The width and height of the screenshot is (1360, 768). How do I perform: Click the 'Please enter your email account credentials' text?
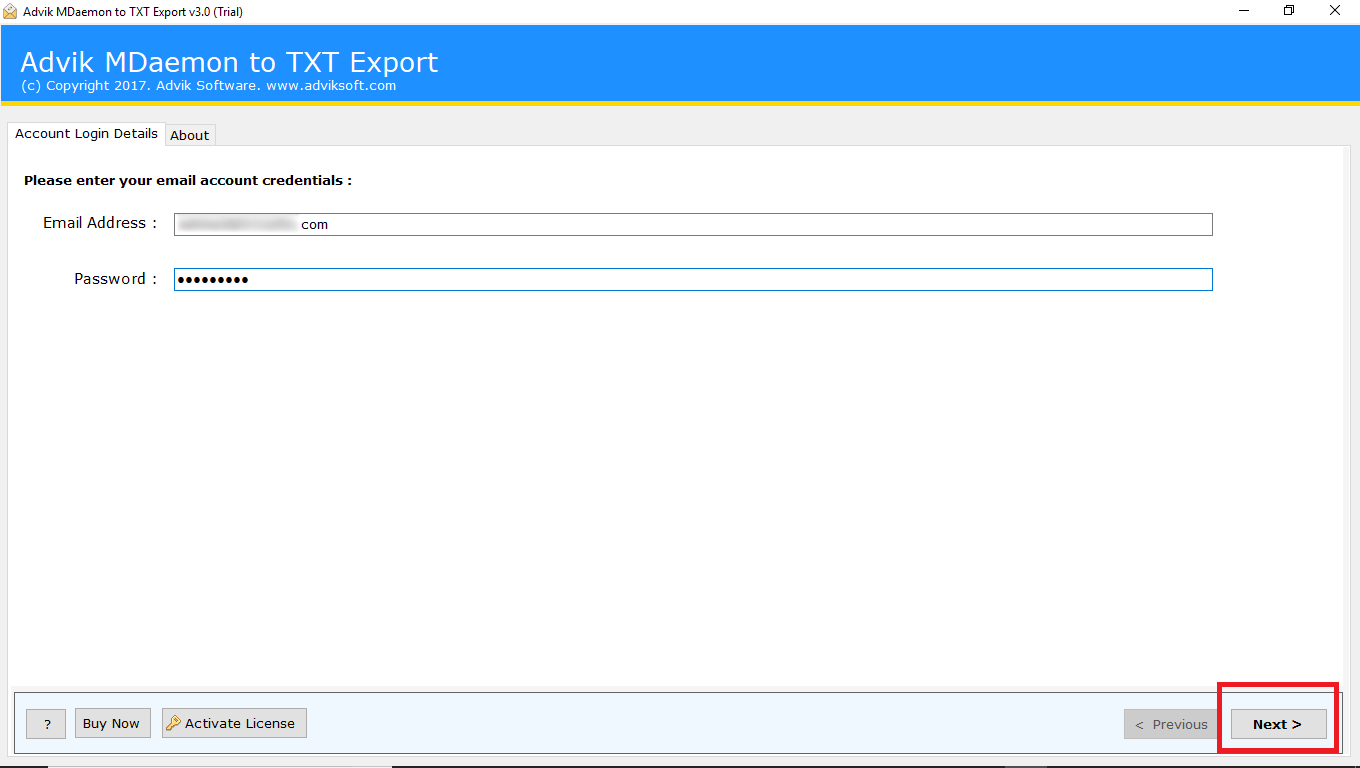click(188, 181)
